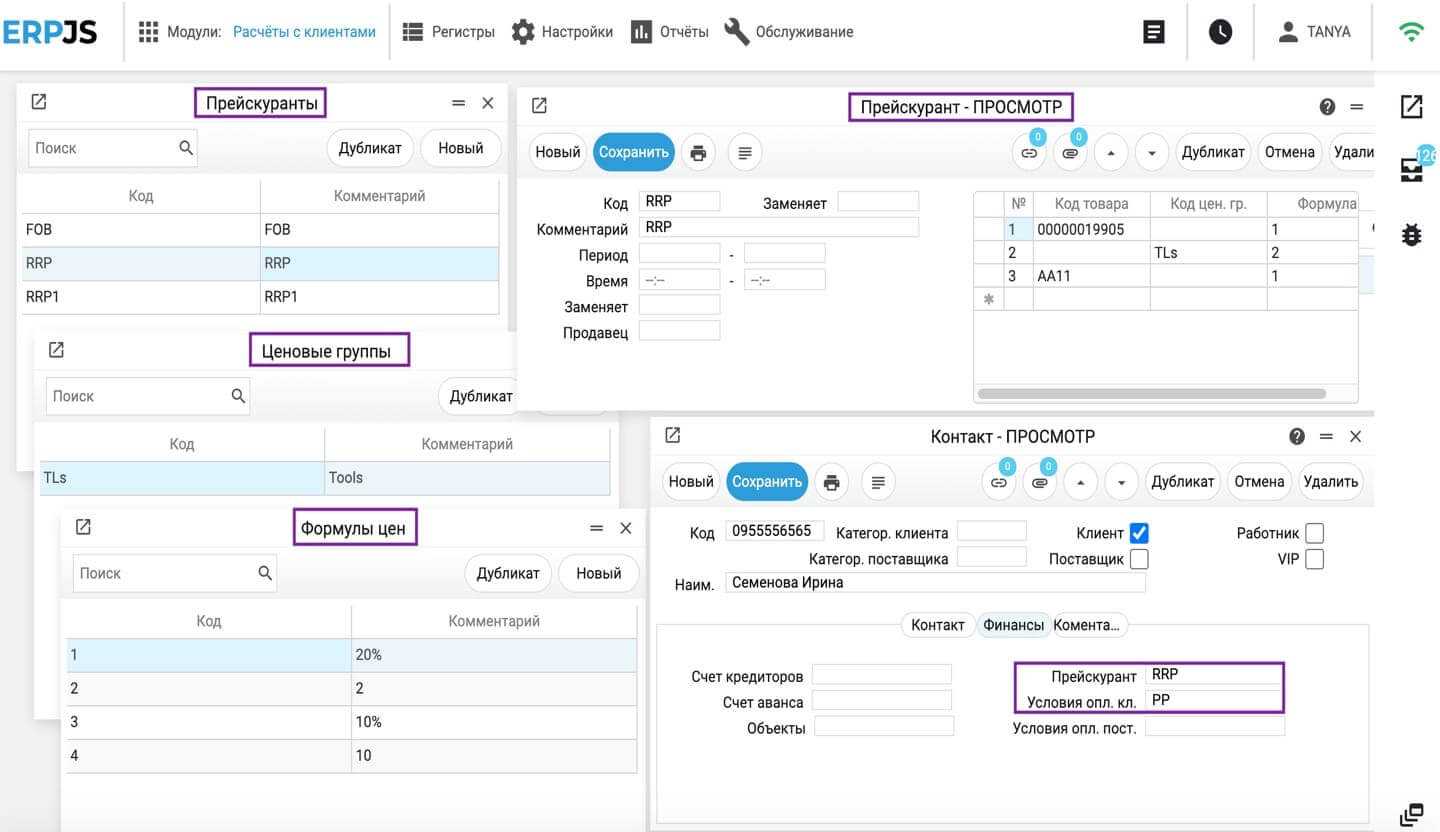Switch to the Финансы tab

click(x=1013, y=625)
